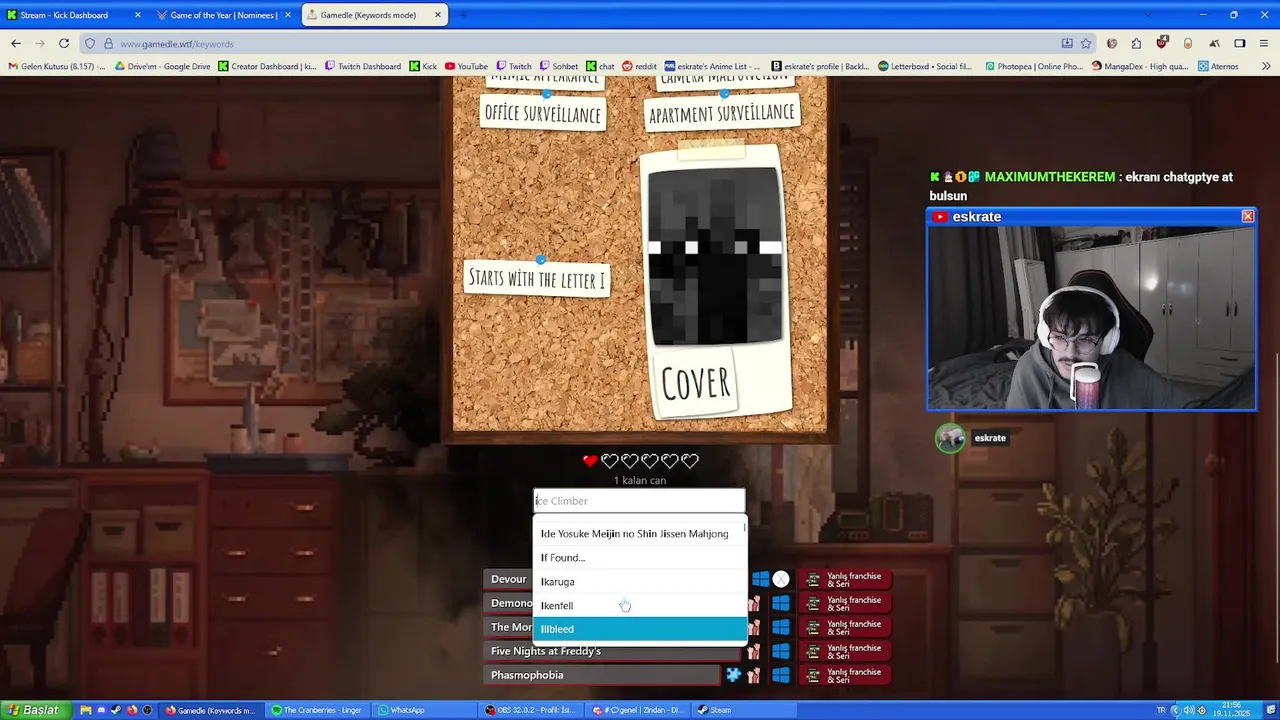Click the Windows icon in Phasmophobia row
Screen dimensions: 1280x720
coord(780,675)
